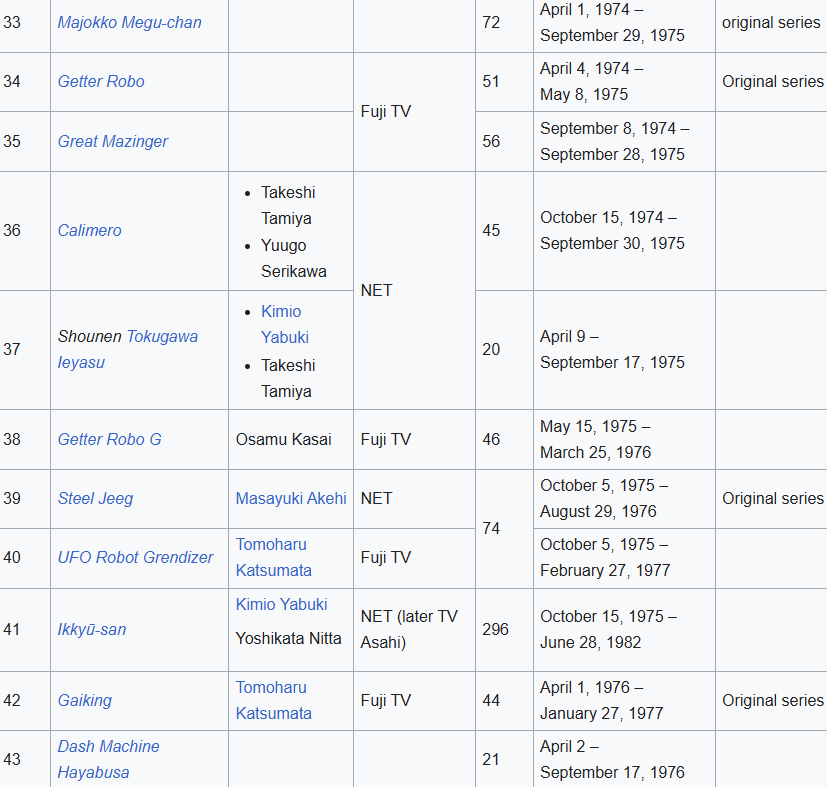Select dates starting September 8, 1974
The image size is (827, 787).
(x=614, y=141)
